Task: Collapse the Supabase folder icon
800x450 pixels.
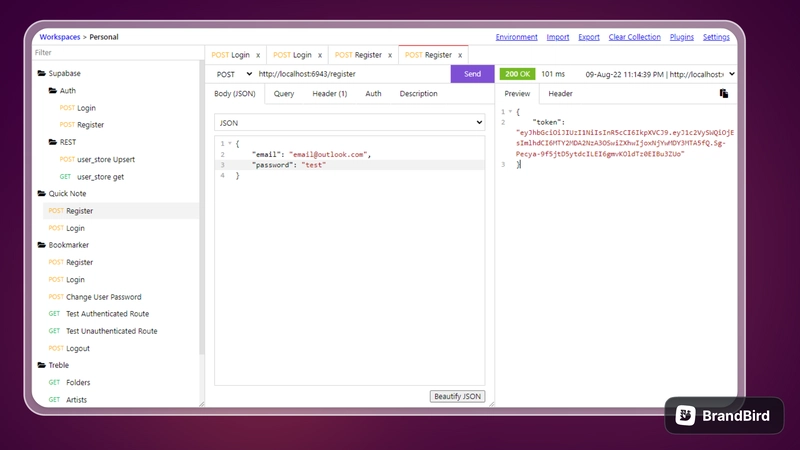Action: click(42, 73)
